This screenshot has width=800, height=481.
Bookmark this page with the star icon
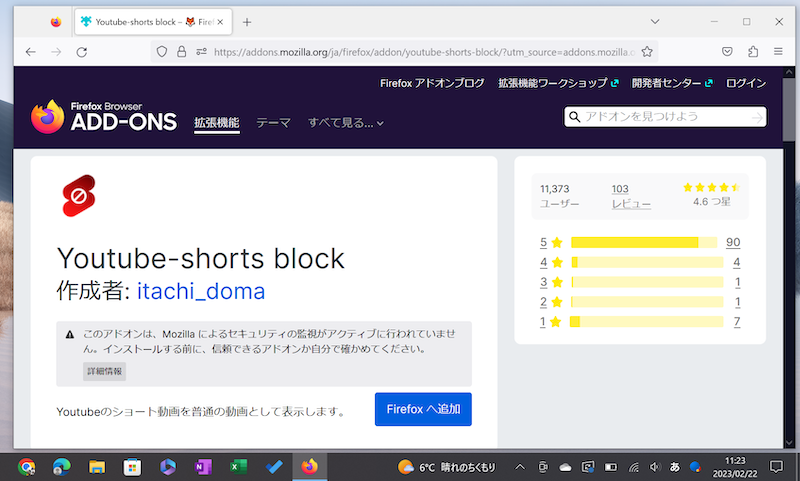(x=647, y=52)
